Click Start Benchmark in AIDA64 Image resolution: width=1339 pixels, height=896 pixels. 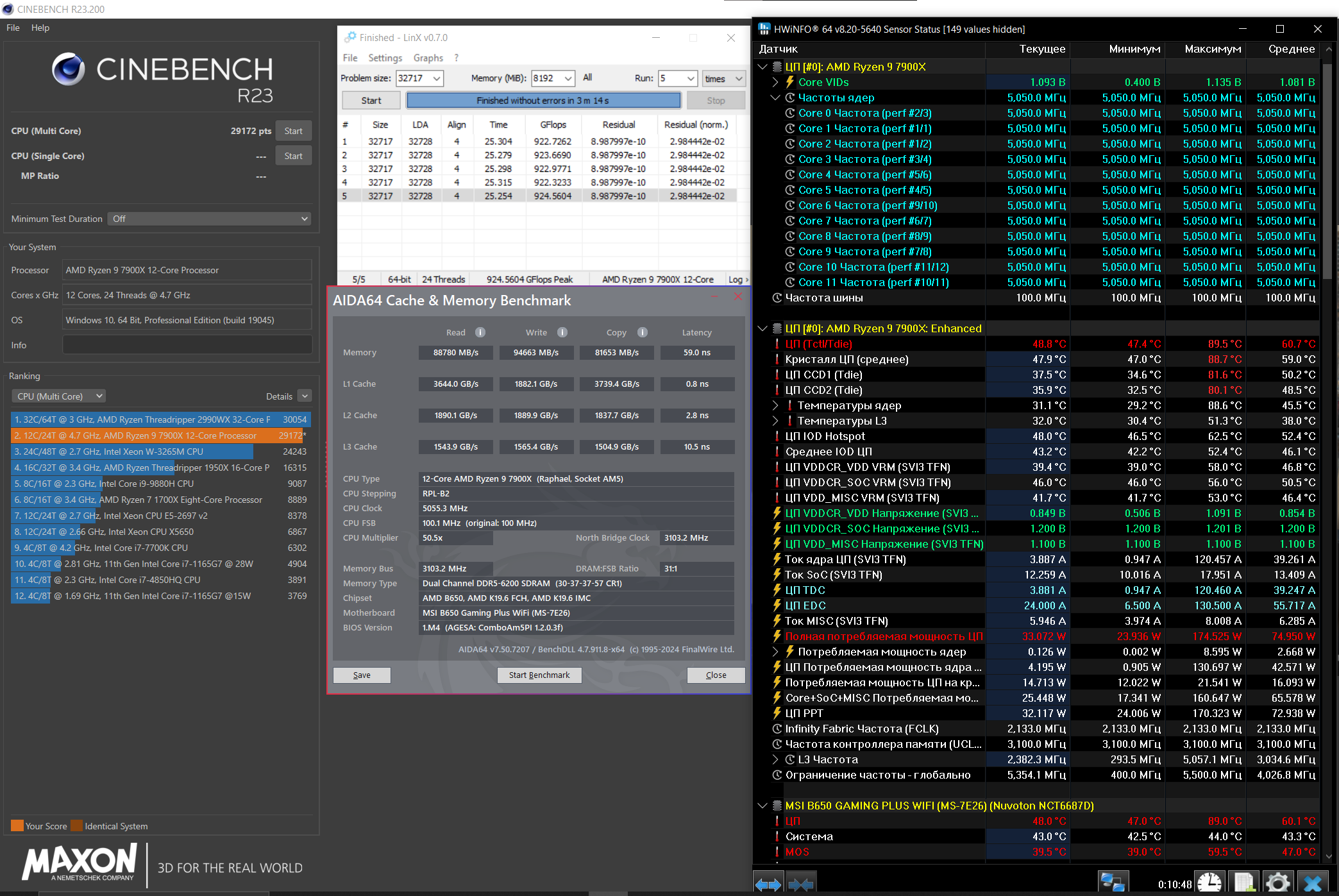(539, 675)
